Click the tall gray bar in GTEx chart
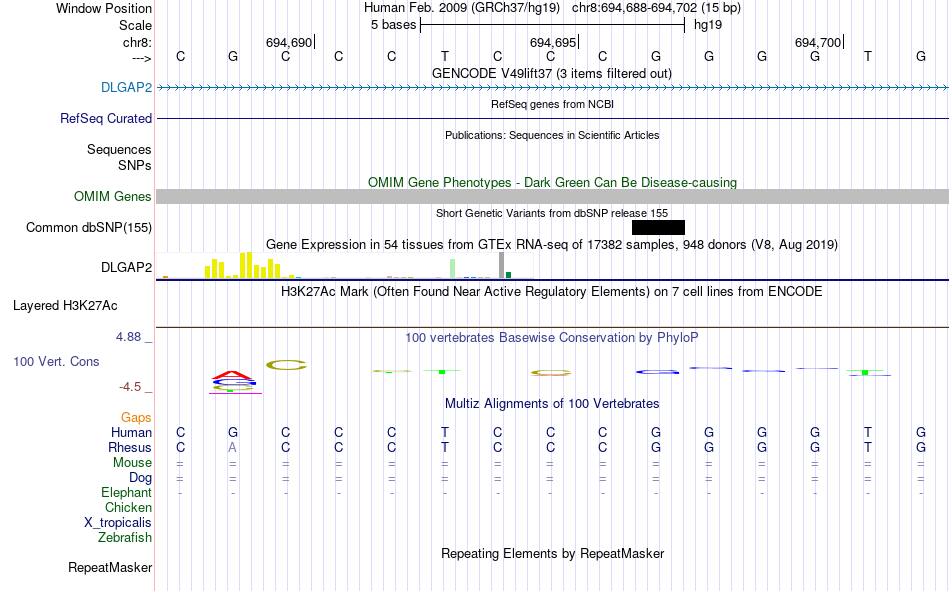 [x=501, y=265]
